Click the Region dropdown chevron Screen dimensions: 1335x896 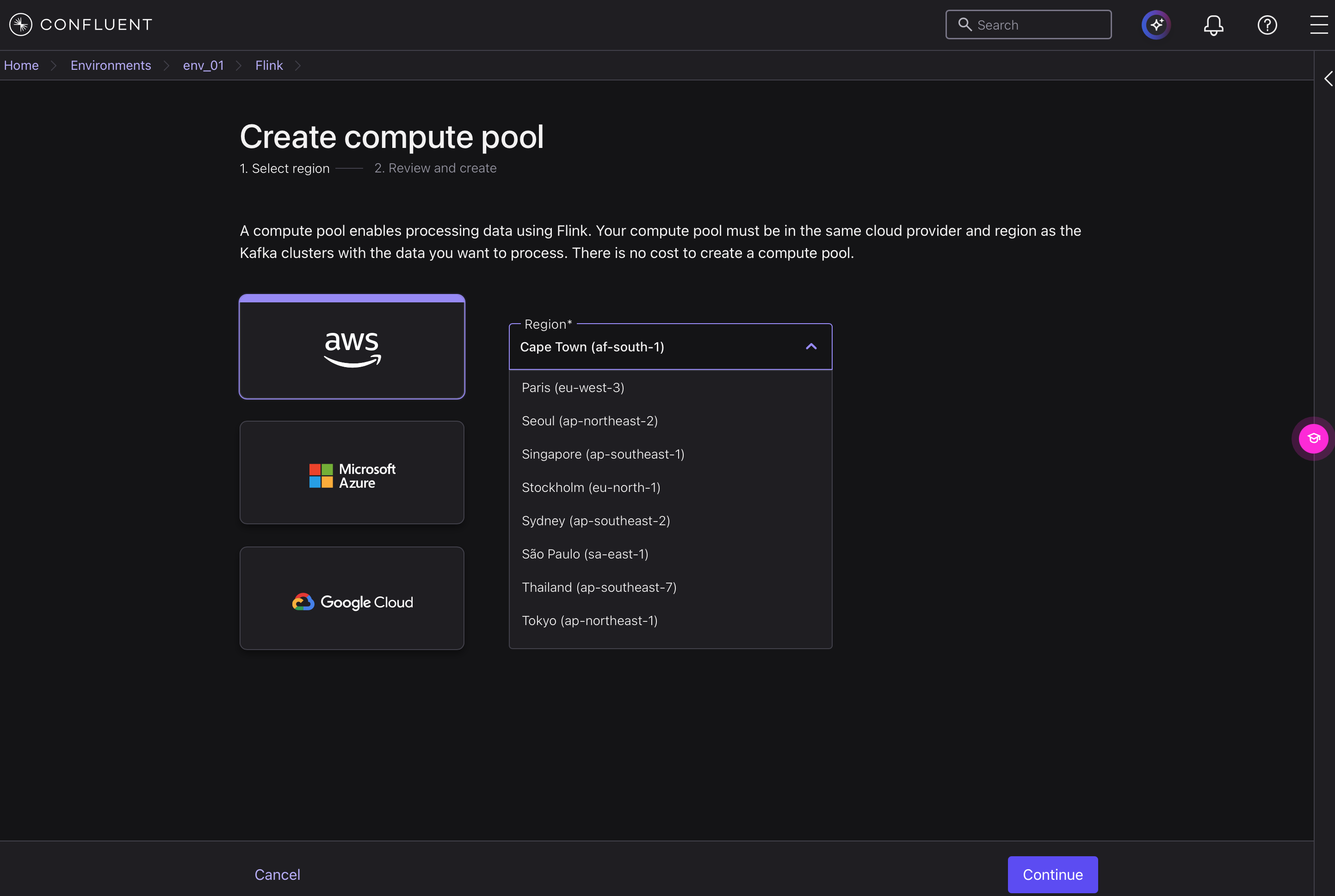click(811, 347)
